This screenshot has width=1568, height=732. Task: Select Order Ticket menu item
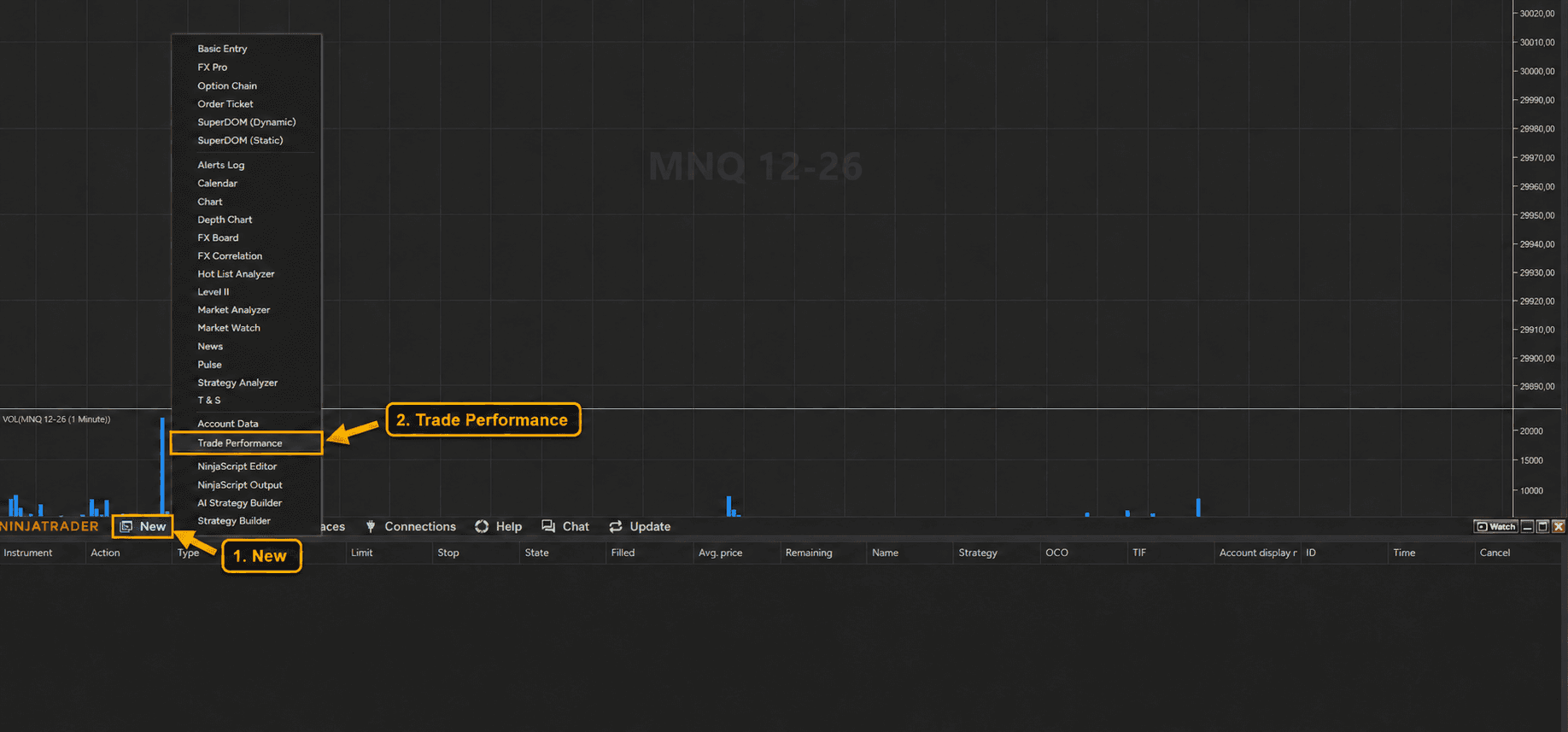(x=225, y=103)
